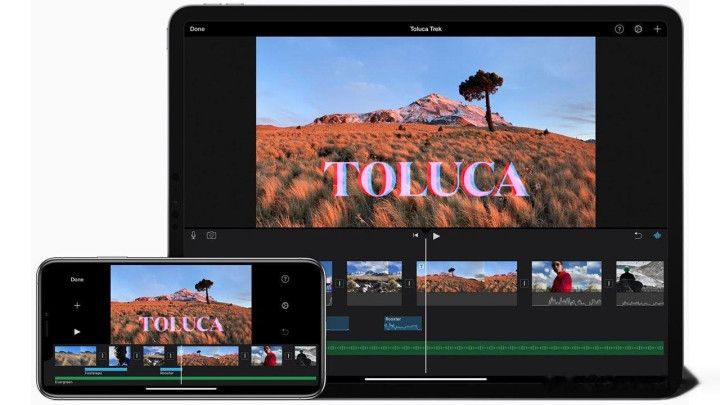Undo the last edit on the iPhone
Viewport: 720px width, 405px height.
285,332
